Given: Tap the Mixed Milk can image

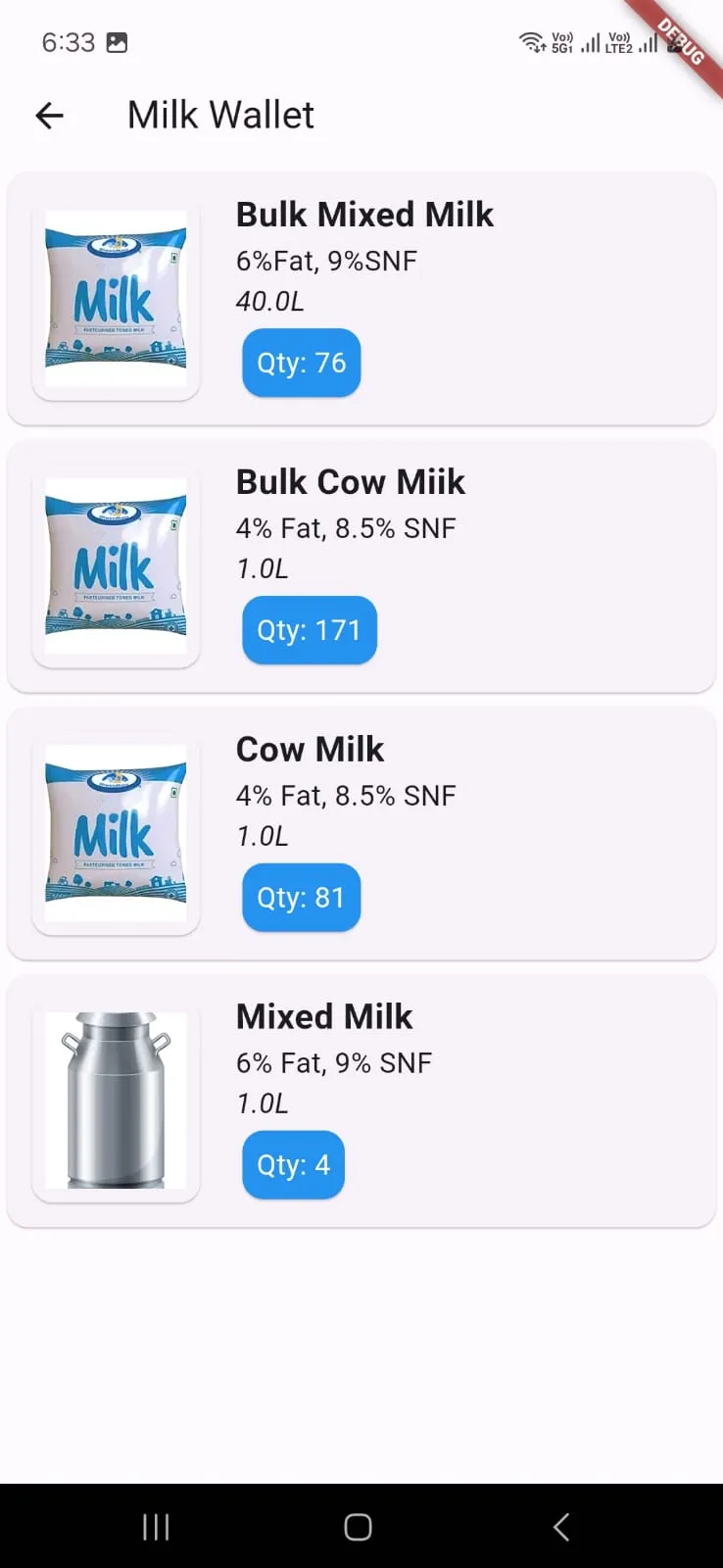Looking at the screenshot, I should [x=116, y=1102].
